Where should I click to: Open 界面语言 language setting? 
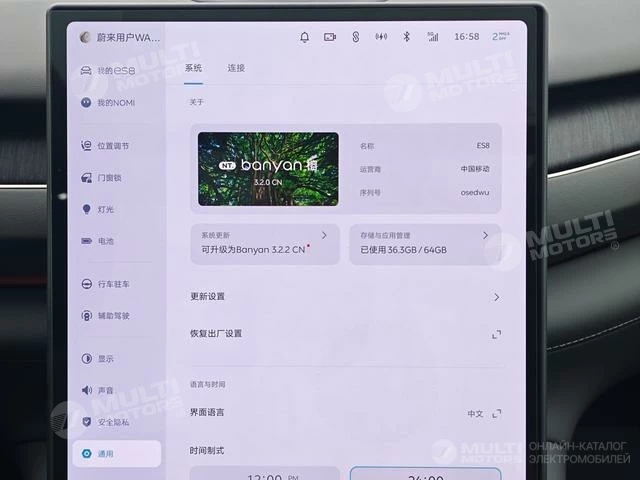click(345, 413)
